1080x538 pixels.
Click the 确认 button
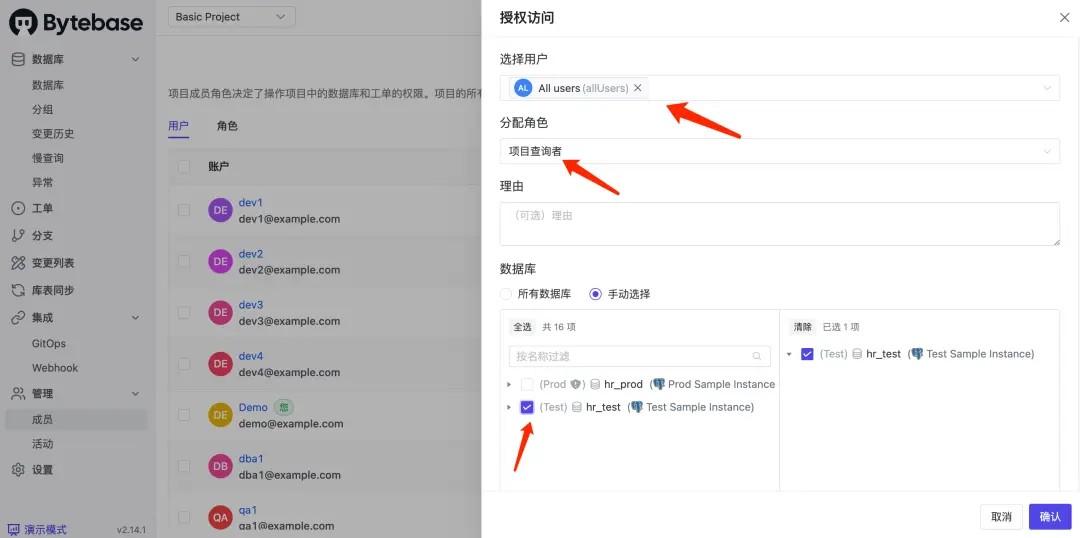(1050, 517)
